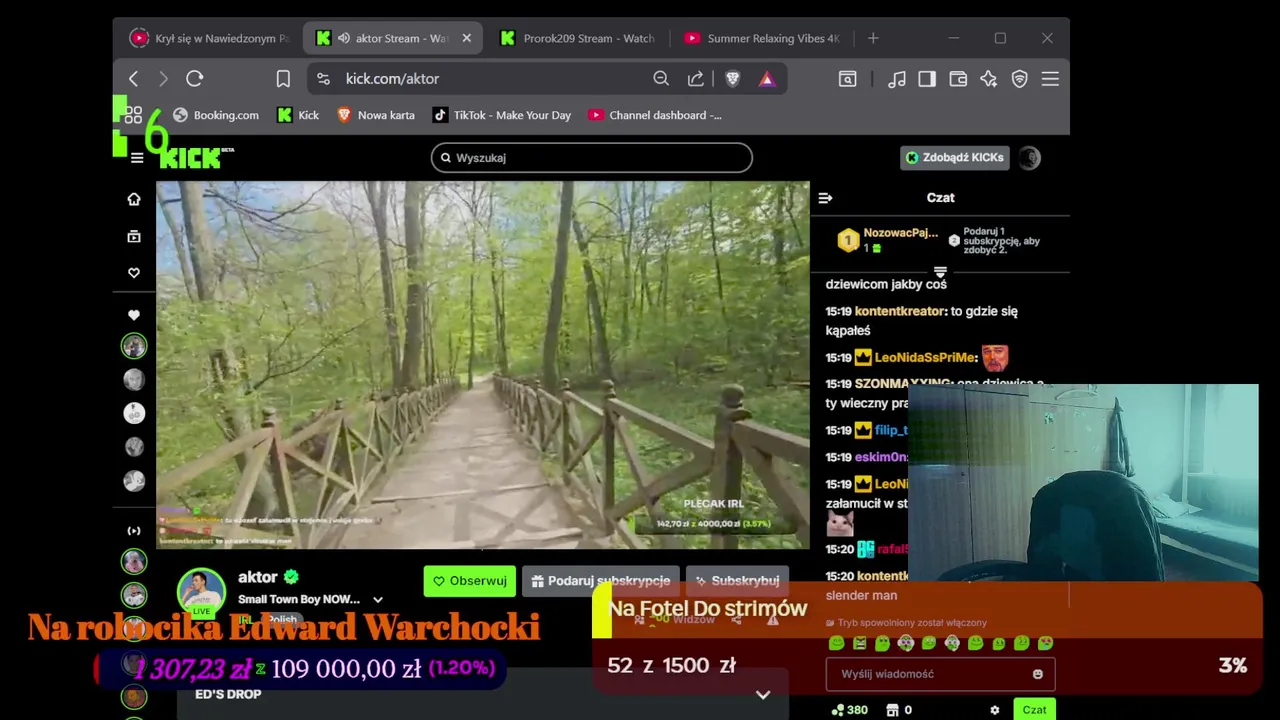
Task: Open Booking.com bookmark
Action: point(216,115)
